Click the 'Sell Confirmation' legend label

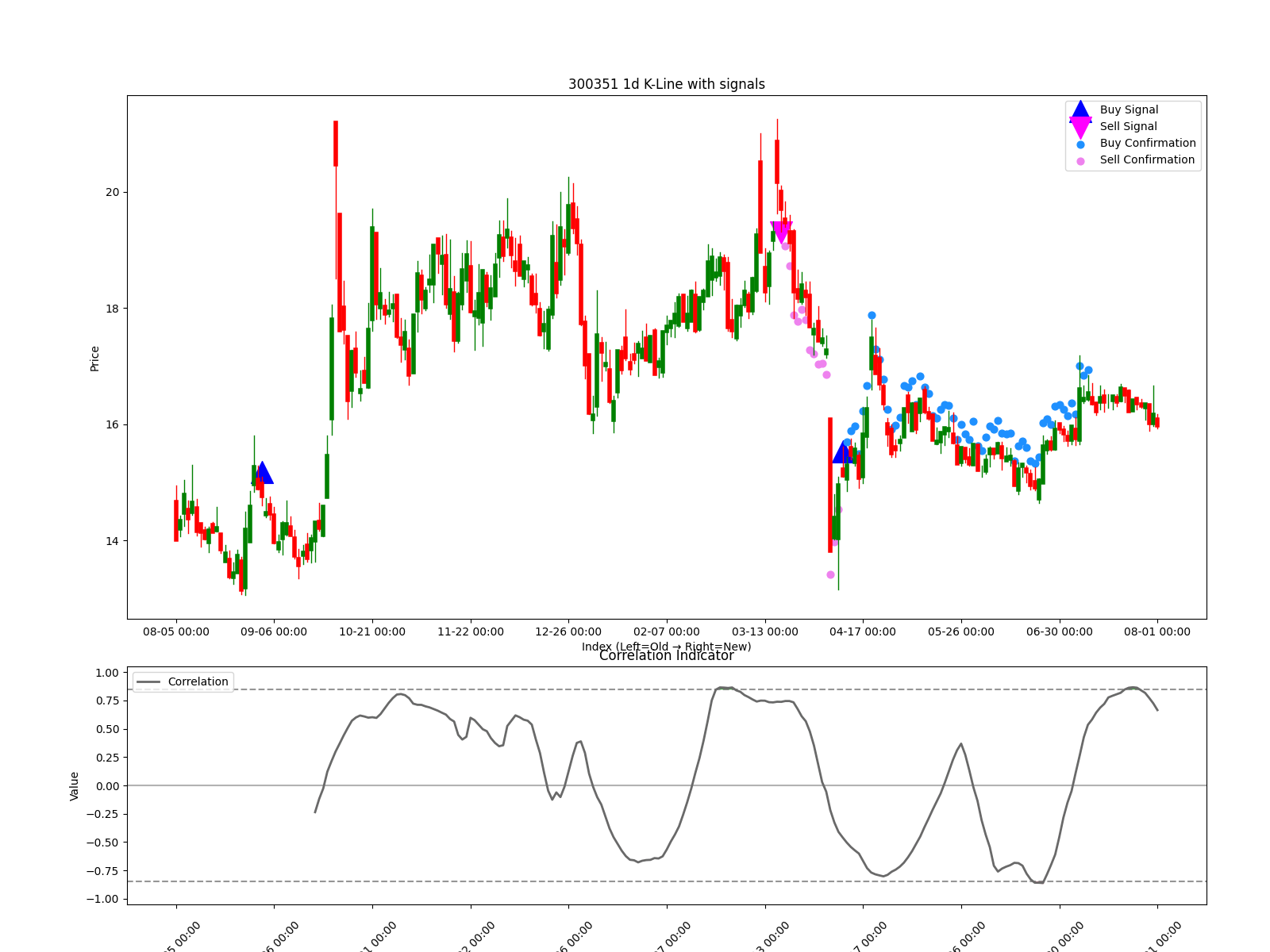[1147, 159]
